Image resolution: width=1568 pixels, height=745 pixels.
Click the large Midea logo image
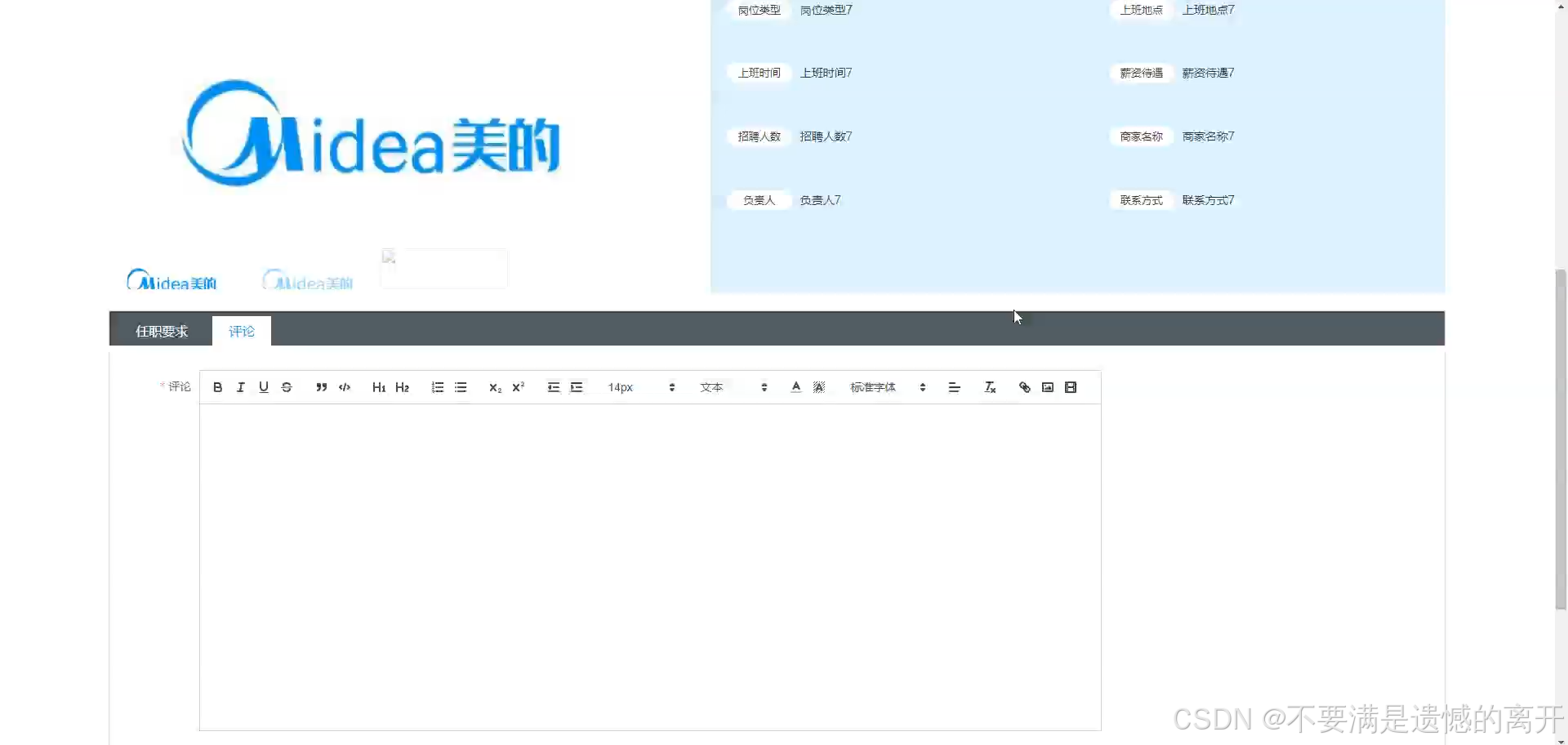[x=372, y=133]
